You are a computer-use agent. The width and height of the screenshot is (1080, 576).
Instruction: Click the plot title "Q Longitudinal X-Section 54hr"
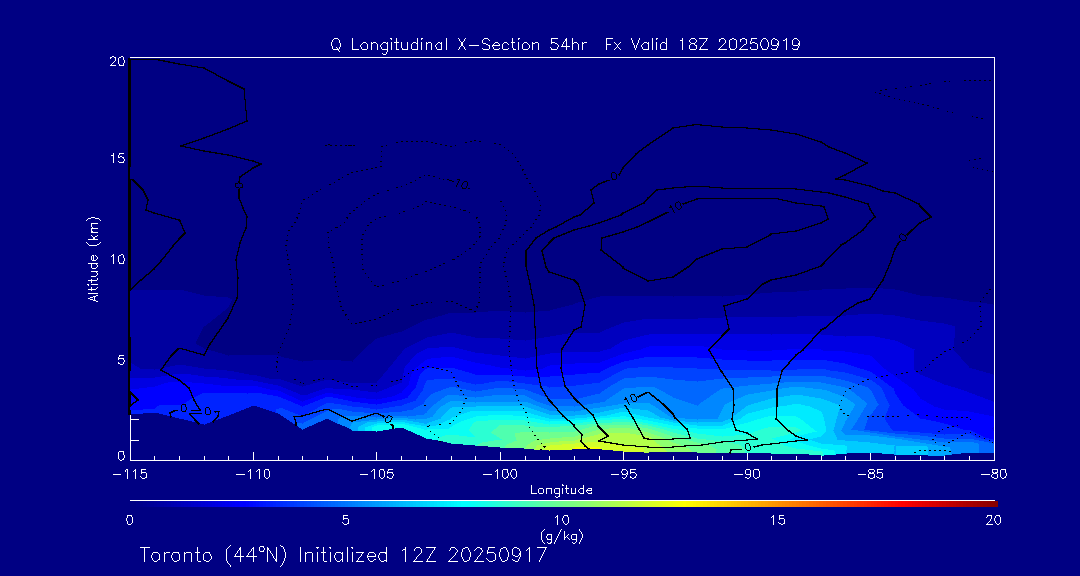click(x=458, y=45)
